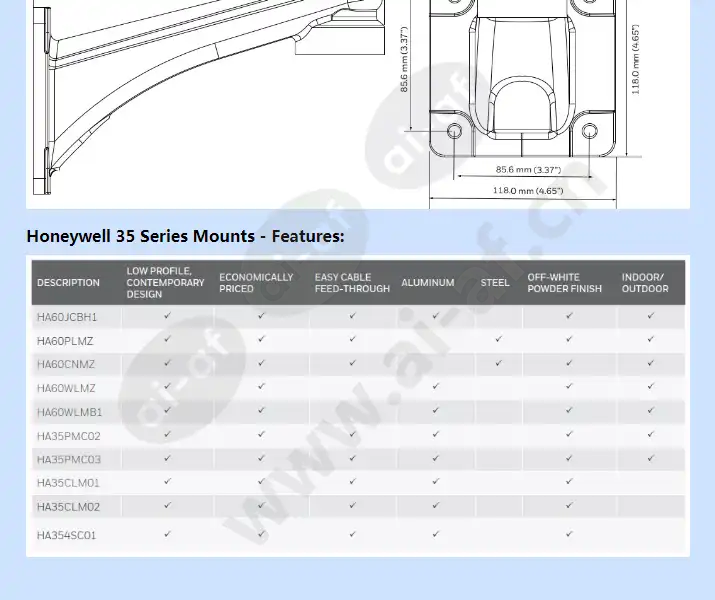
Task: Click the Low Profile checkmark in HA354SC01 row
Action: coord(167,533)
